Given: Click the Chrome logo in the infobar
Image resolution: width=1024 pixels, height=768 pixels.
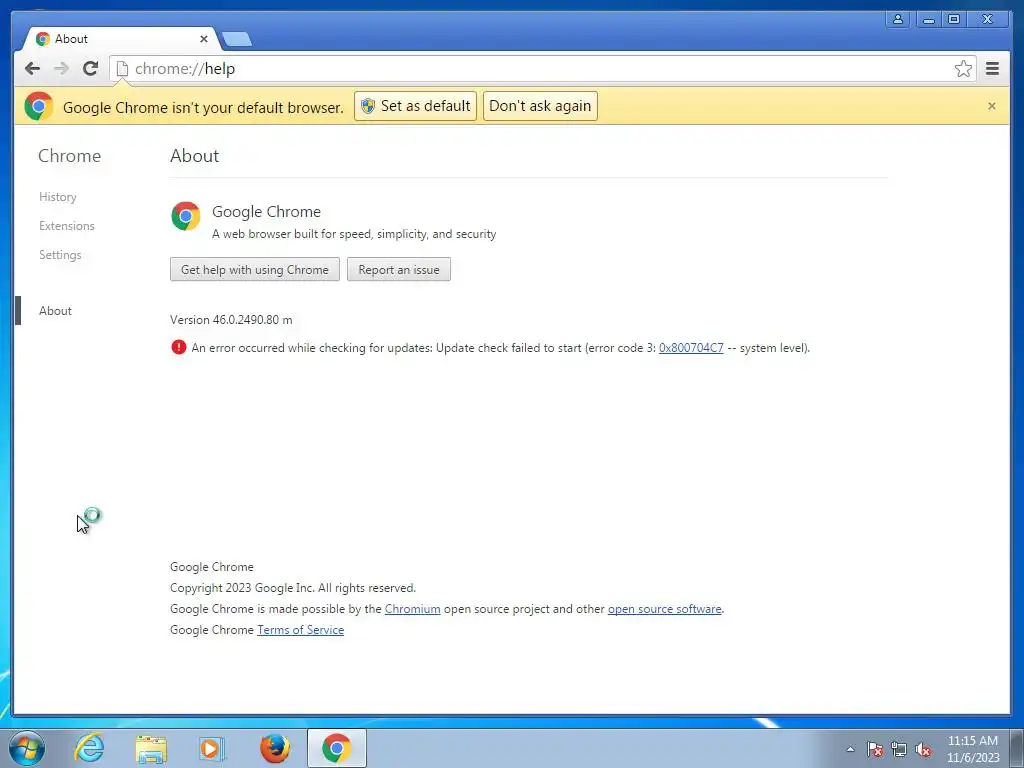Looking at the screenshot, I should click(x=39, y=106).
